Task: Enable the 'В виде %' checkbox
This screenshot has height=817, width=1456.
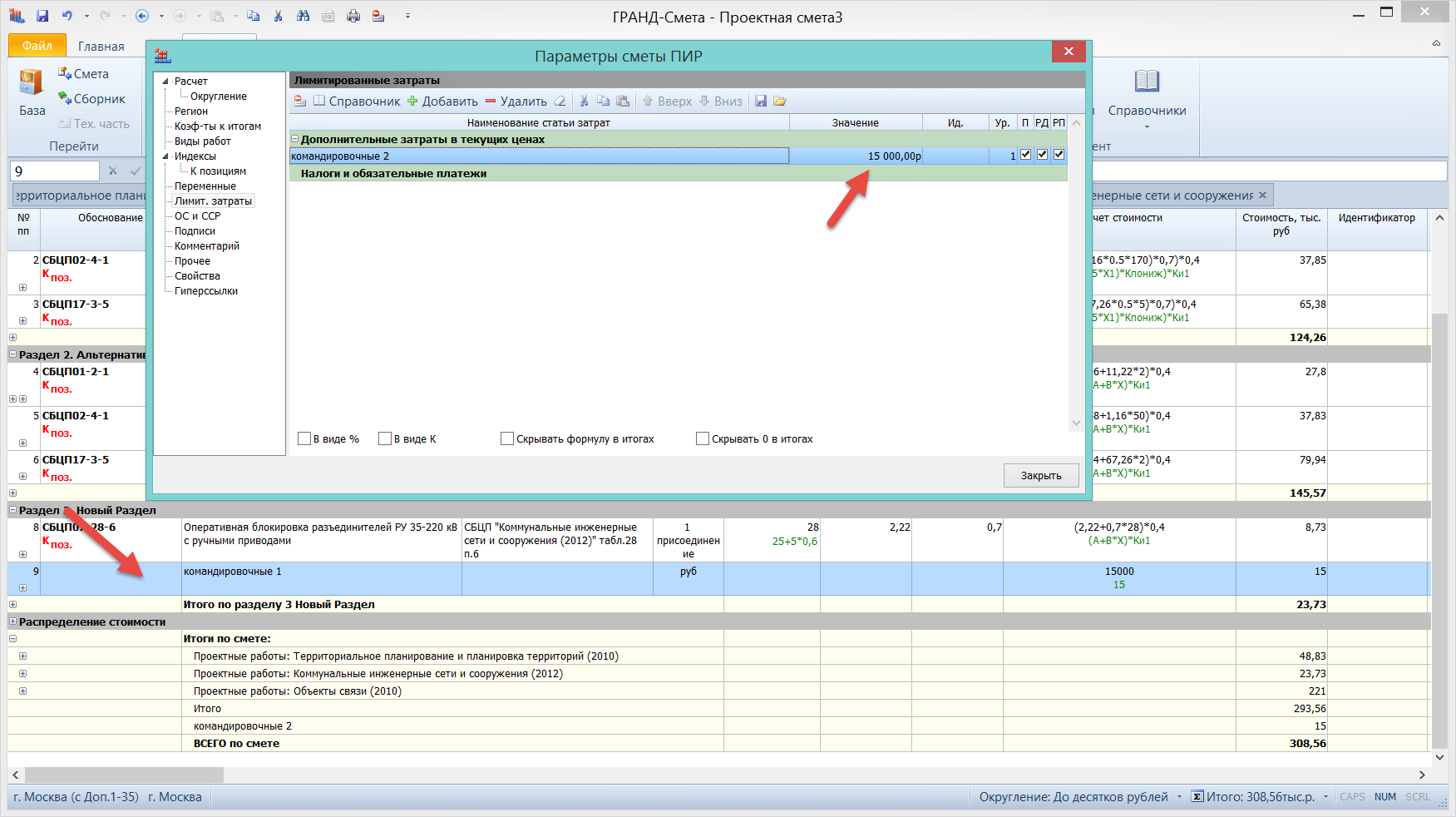Action: [304, 438]
